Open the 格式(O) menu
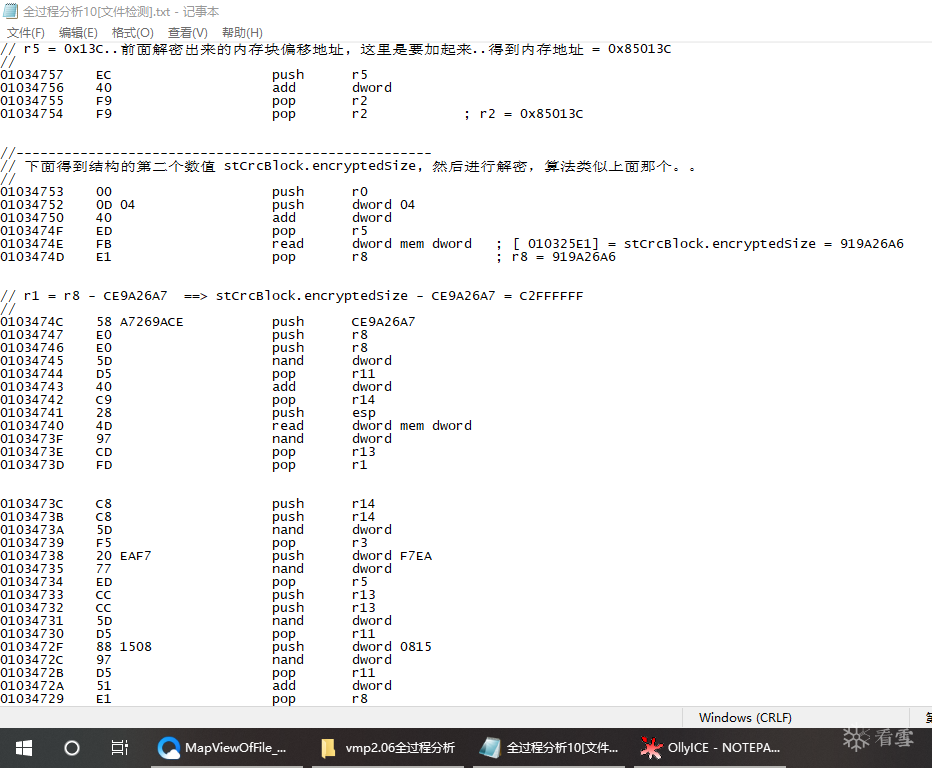 133,33
